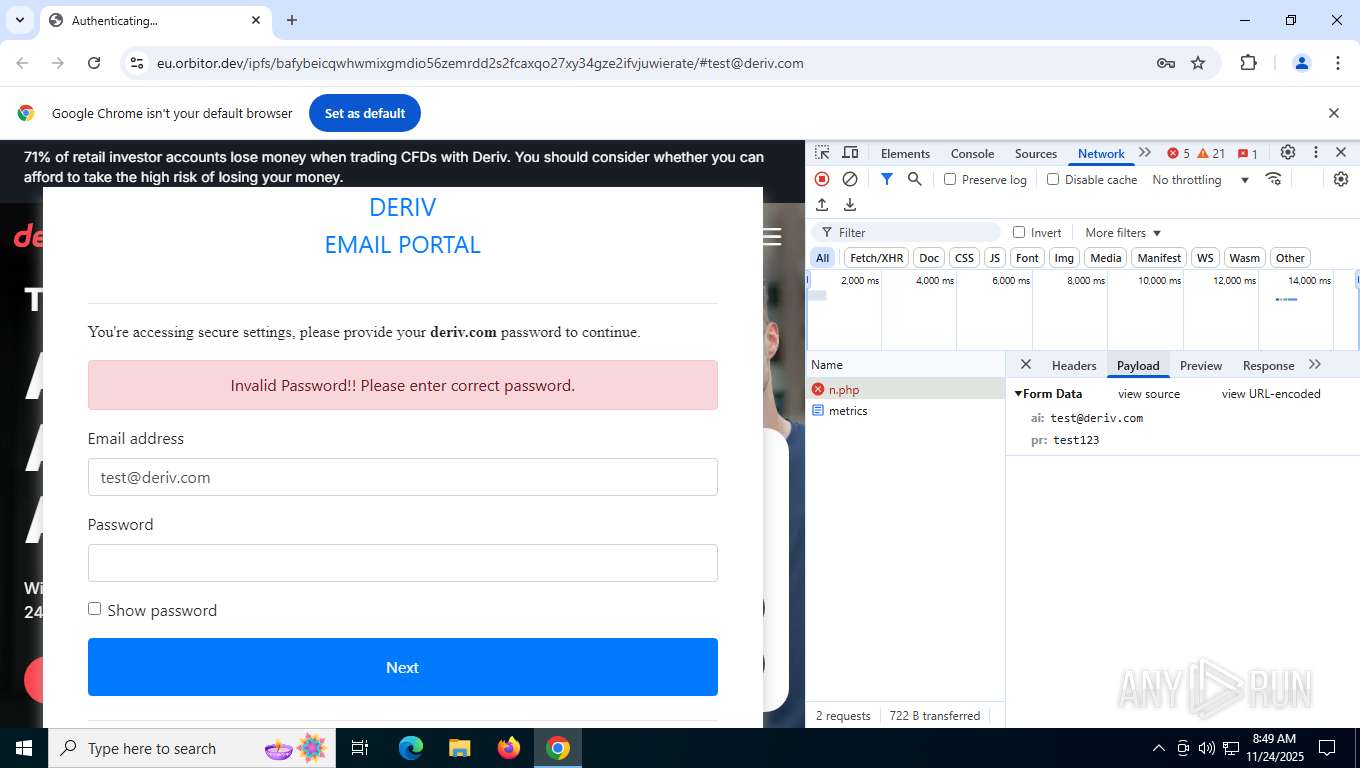Open the DevTools three-dot customize menu

pyautogui.click(x=1316, y=153)
